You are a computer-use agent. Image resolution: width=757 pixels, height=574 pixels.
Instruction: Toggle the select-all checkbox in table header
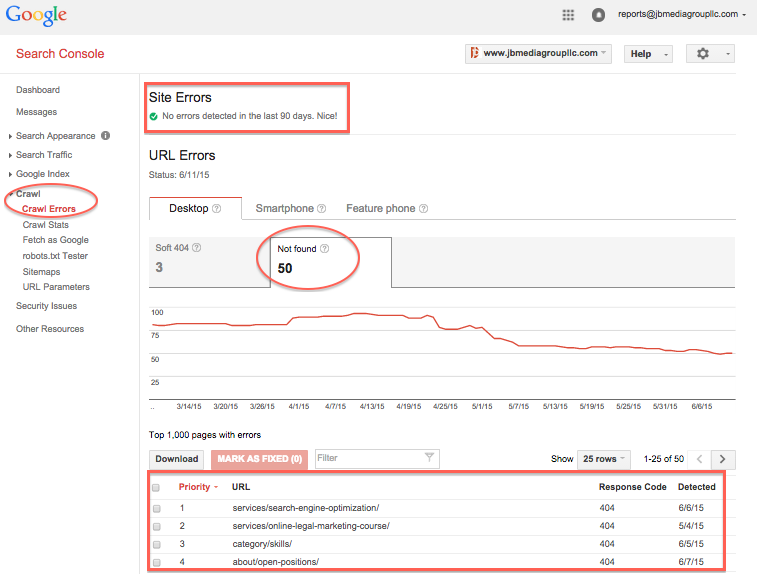pyautogui.click(x=155, y=488)
